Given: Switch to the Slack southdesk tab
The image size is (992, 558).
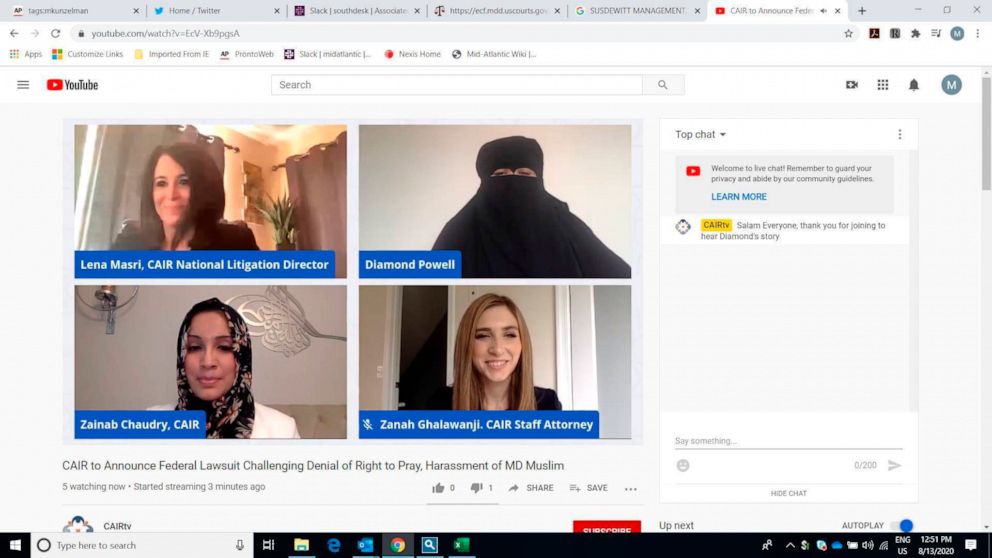Looking at the screenshot, I should (355, 11).
